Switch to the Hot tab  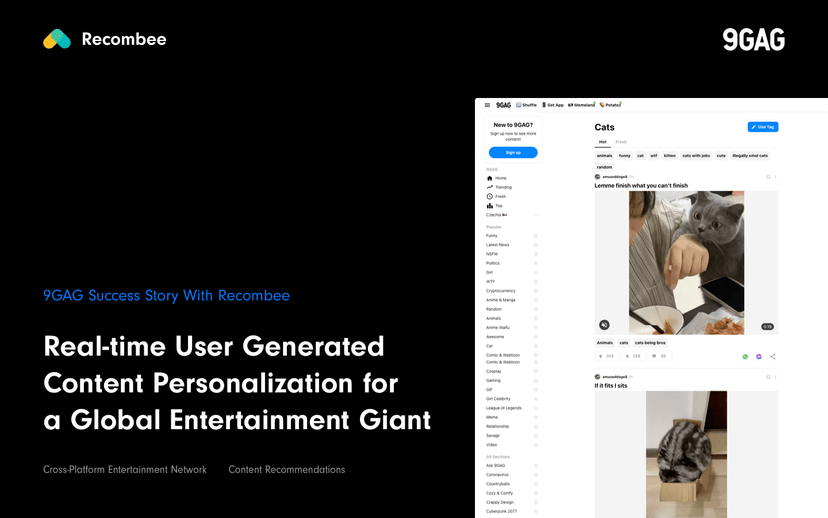pyautogui.click(x=602, y=142)
